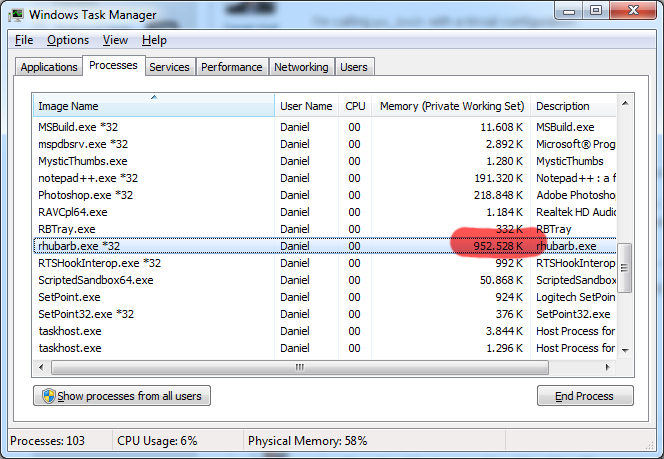The width and height of the screenshot is (664, 459).
Task: Click the 11.608 K memory value
Action: 501,127
